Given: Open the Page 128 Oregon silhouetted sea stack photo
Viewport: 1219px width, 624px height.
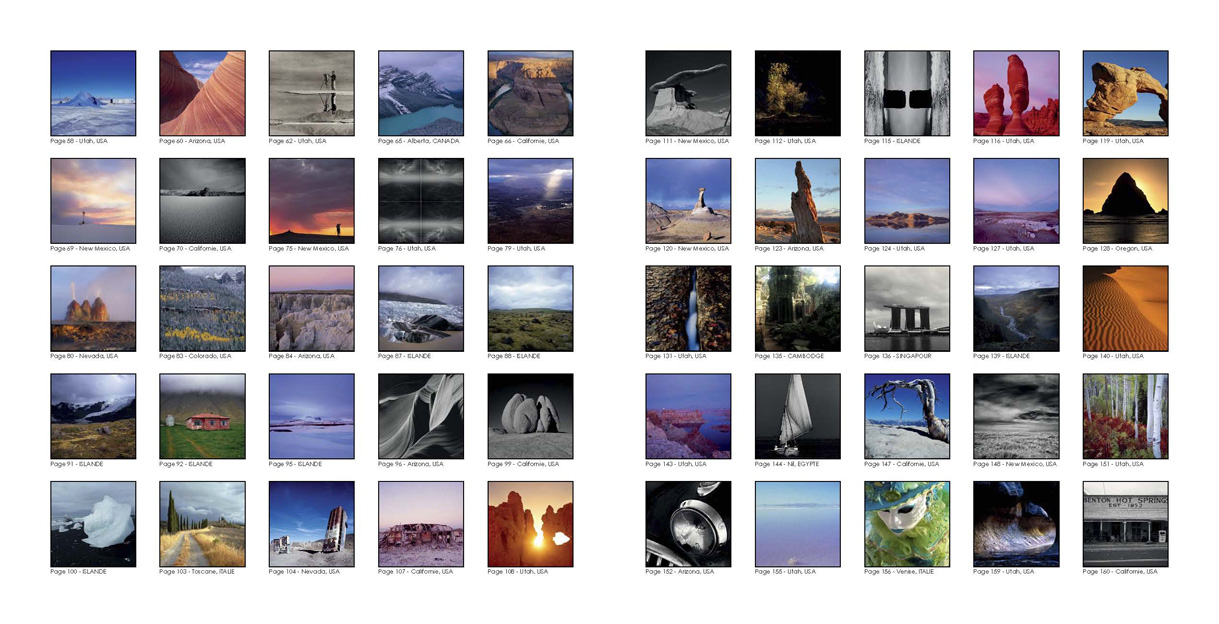Looking at the screenshot, I should pos(1125,201).
